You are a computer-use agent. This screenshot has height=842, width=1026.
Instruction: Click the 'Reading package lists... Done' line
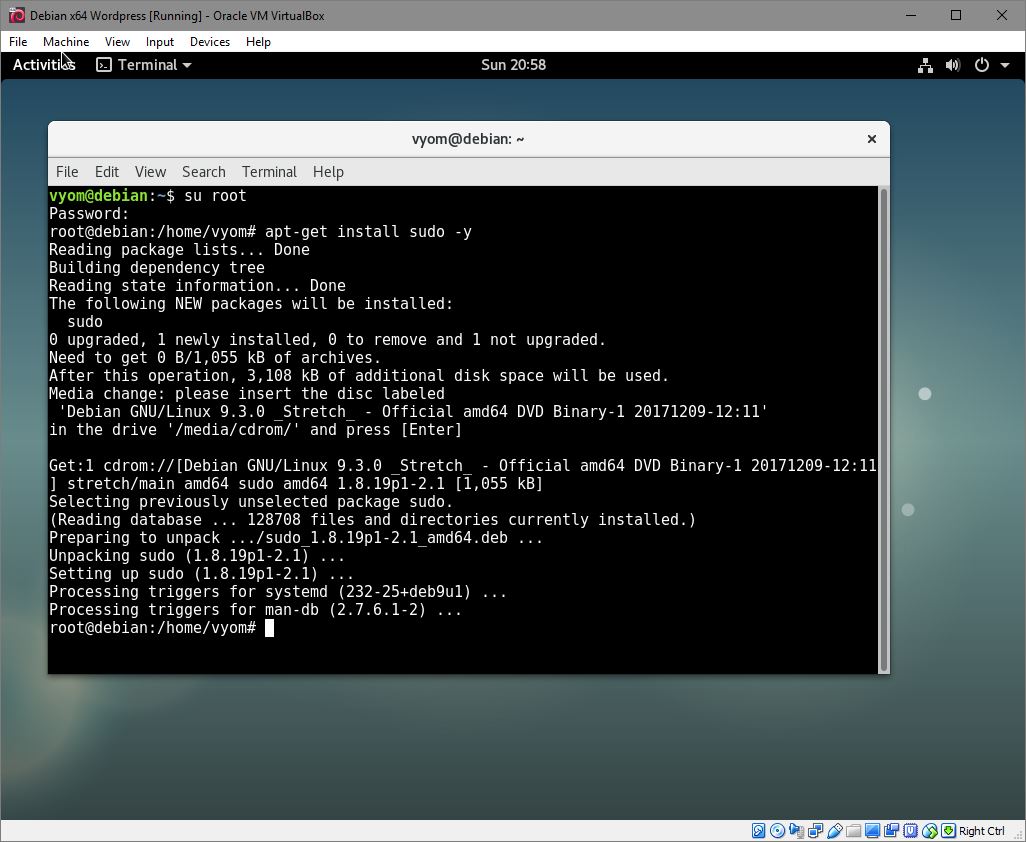(x=179, y=249)
